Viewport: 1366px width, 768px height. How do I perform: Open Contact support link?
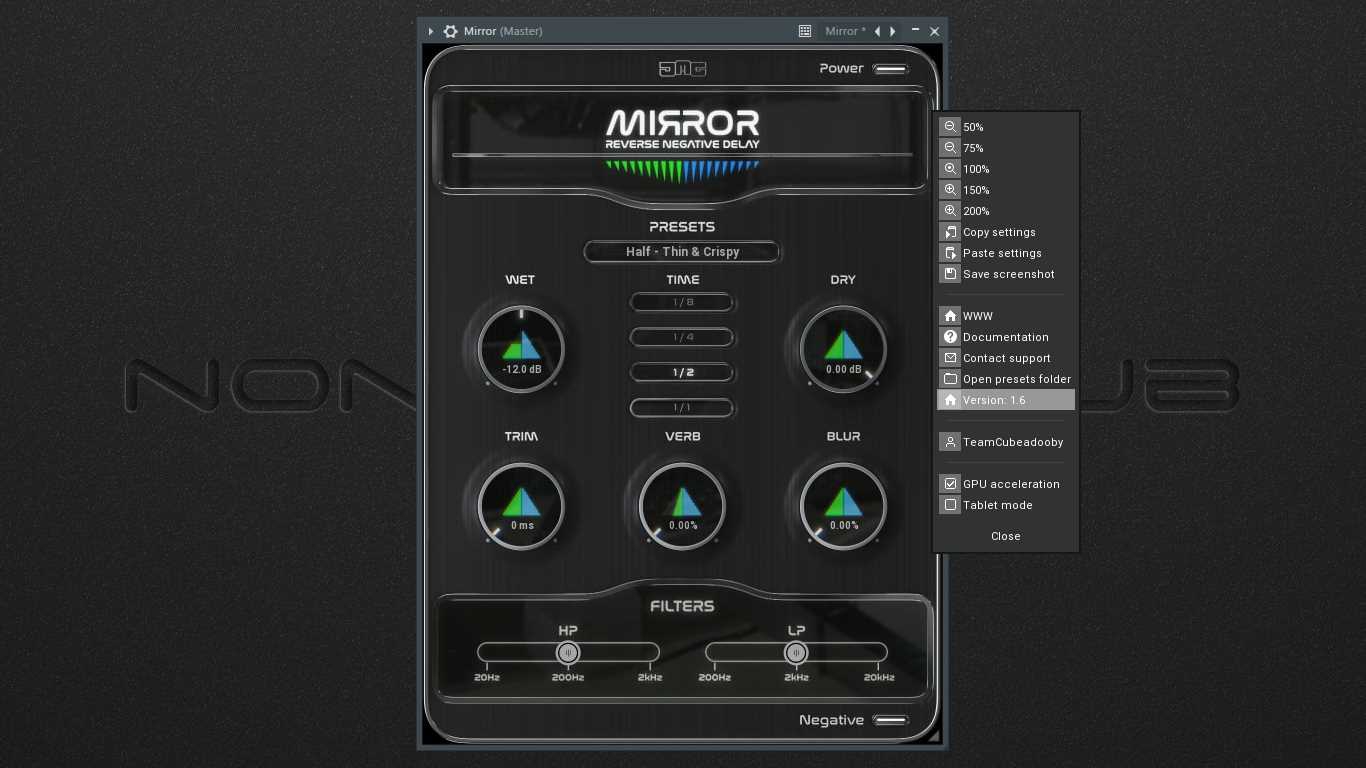tap(1006, 358)
